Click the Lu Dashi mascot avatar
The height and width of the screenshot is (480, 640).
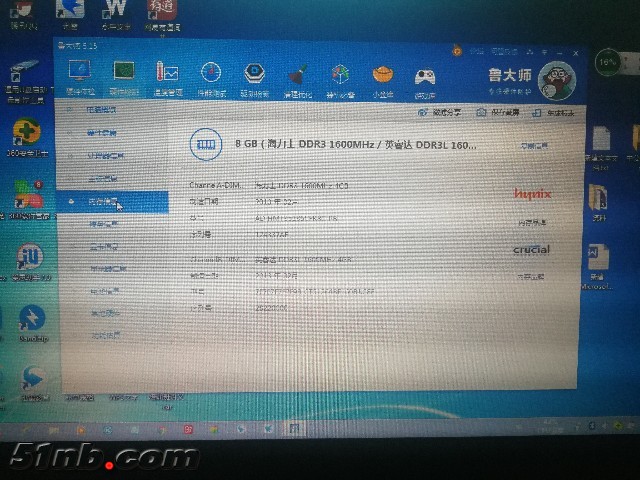pos(556,81)
